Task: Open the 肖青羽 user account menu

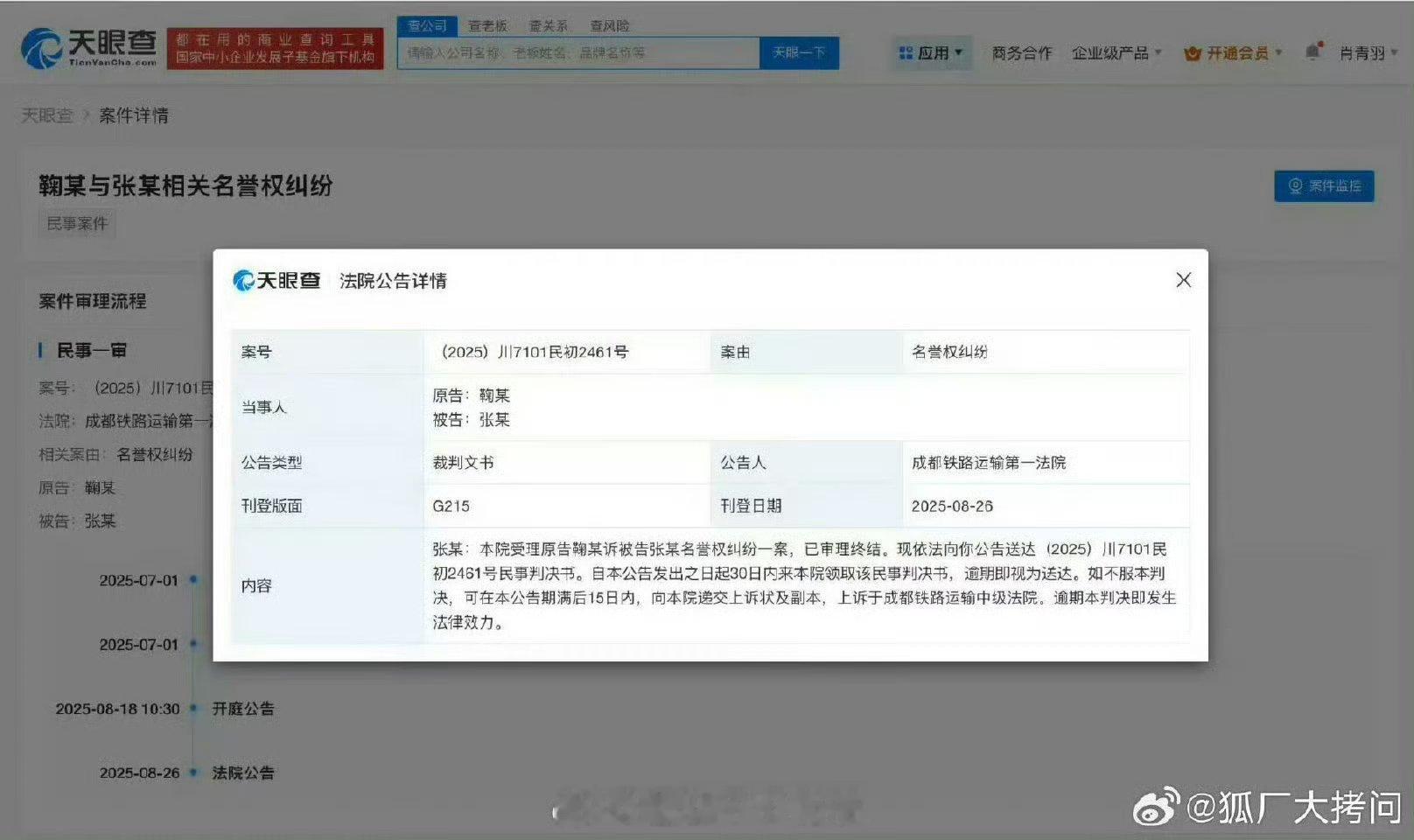Action: tap(1368, 53)
